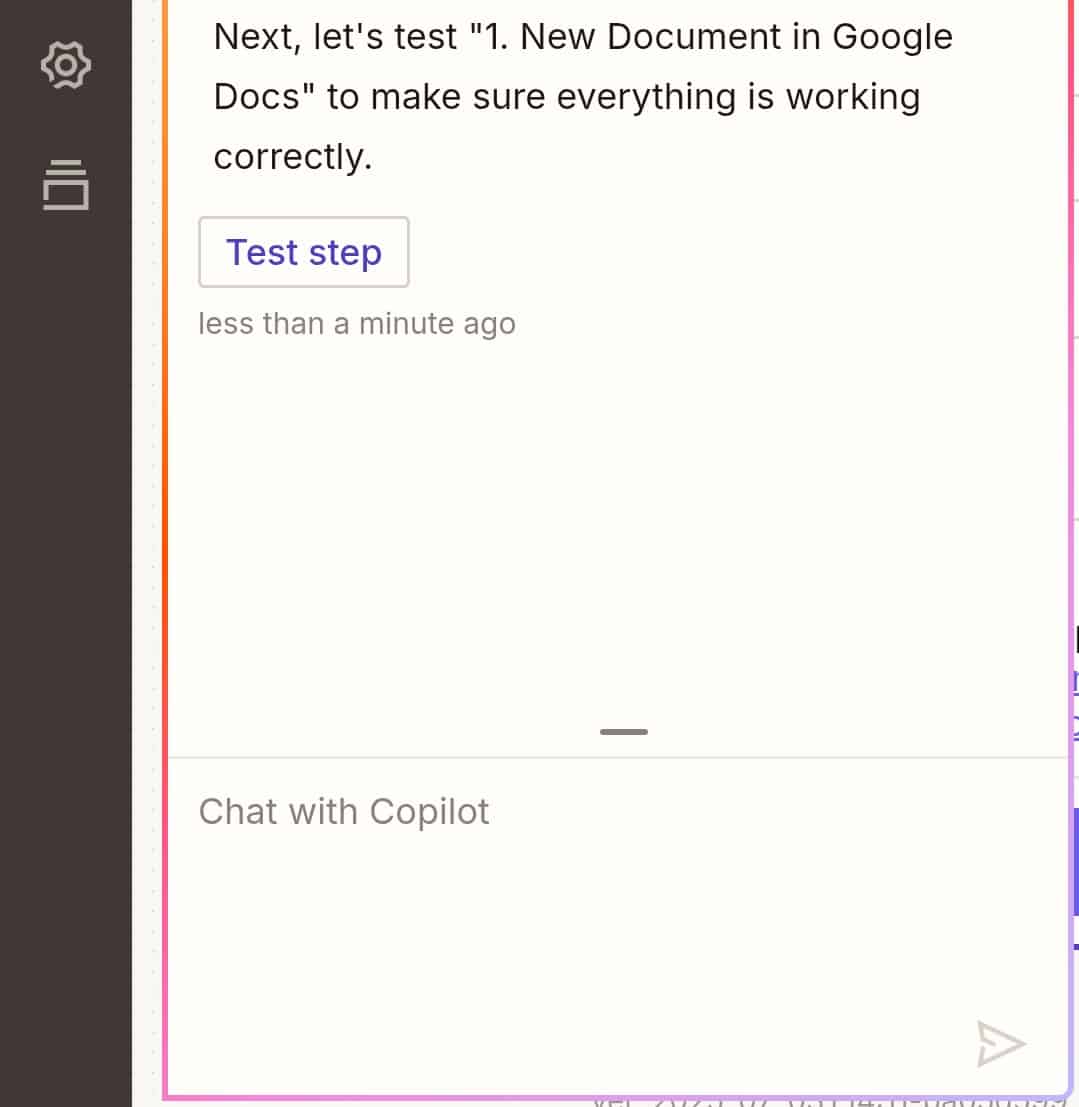Open the partially hidden purple link at right edge

(x=1075, y=682)
